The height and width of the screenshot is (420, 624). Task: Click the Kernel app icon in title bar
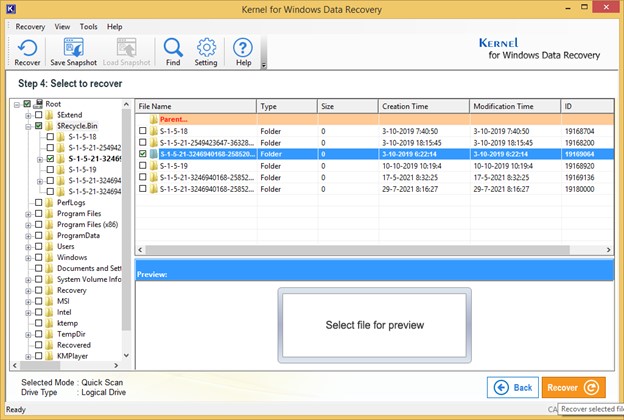point(11,8)
